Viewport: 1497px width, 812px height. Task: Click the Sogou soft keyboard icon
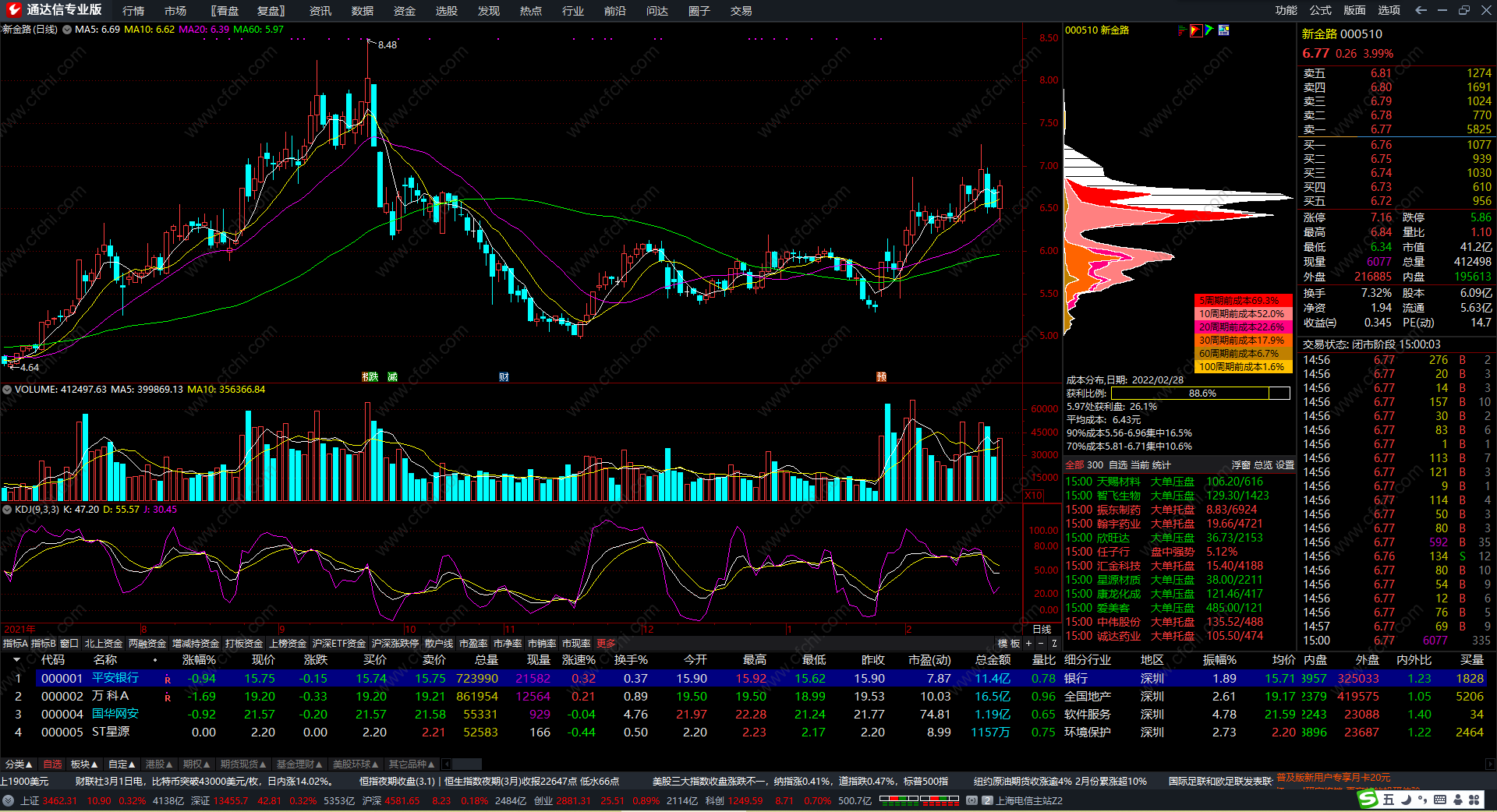pyautogui.click(x=1440, y=800)
